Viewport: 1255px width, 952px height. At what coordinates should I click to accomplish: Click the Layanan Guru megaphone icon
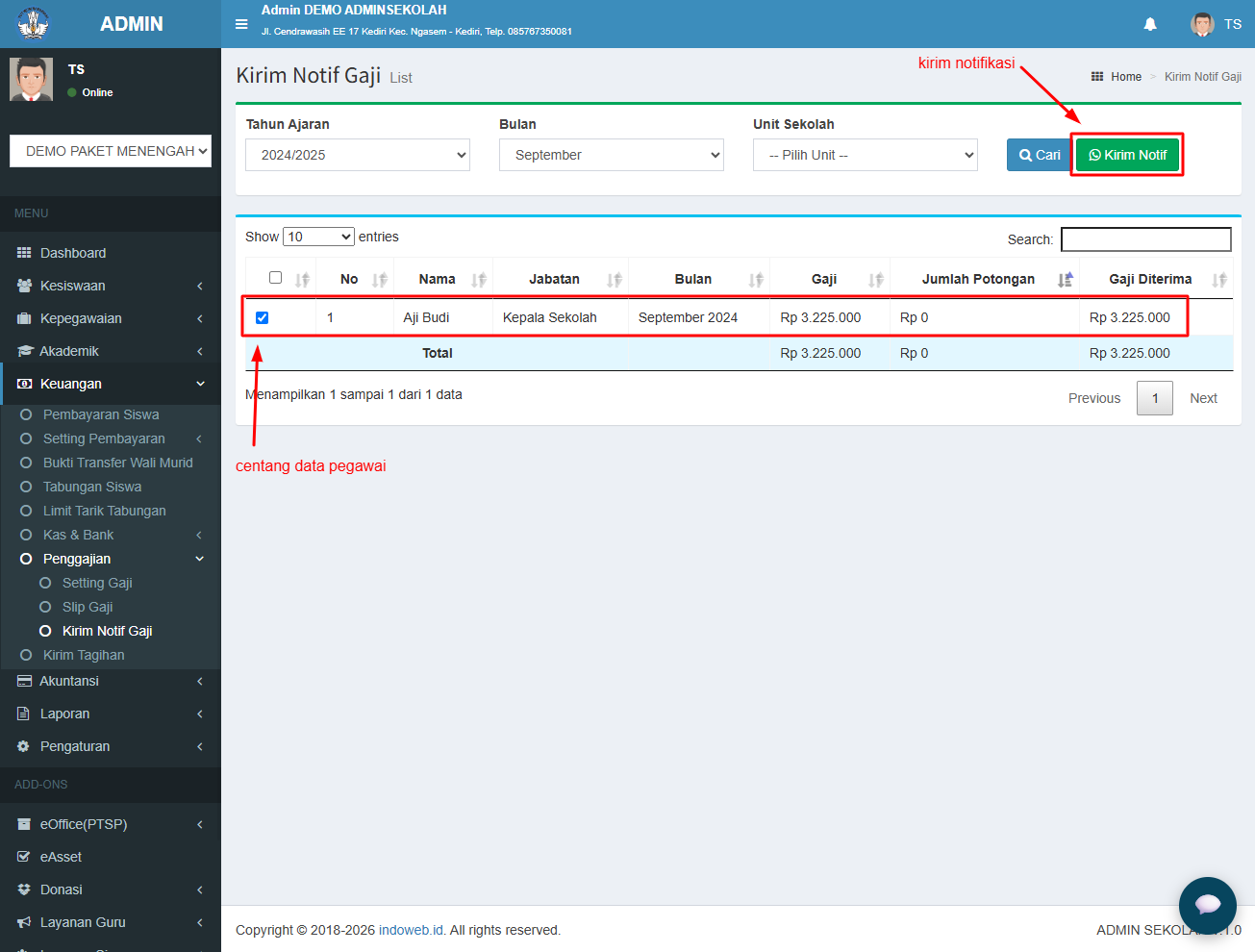(x=24, y=922)
